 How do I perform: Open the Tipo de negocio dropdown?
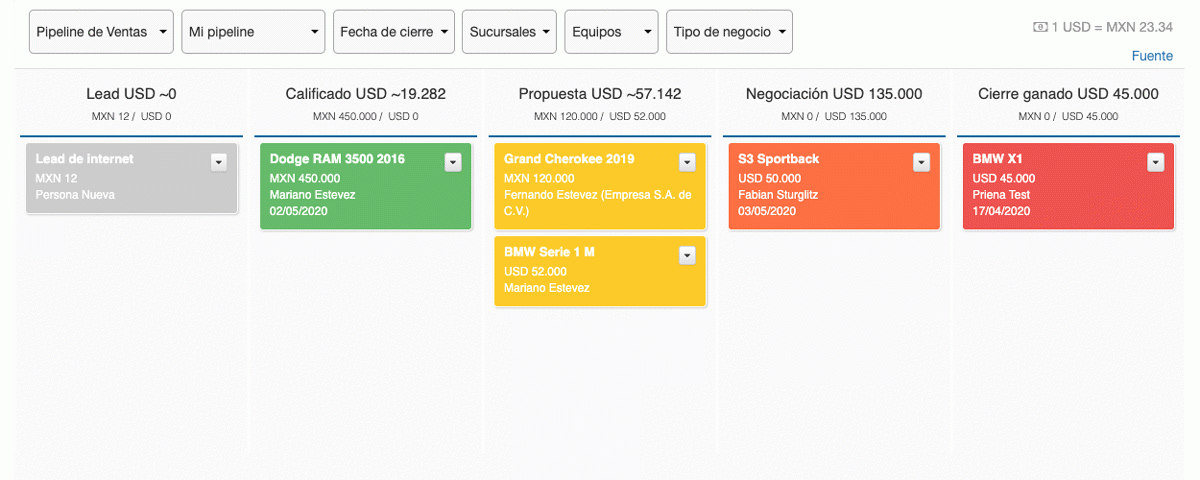[730, 32]
